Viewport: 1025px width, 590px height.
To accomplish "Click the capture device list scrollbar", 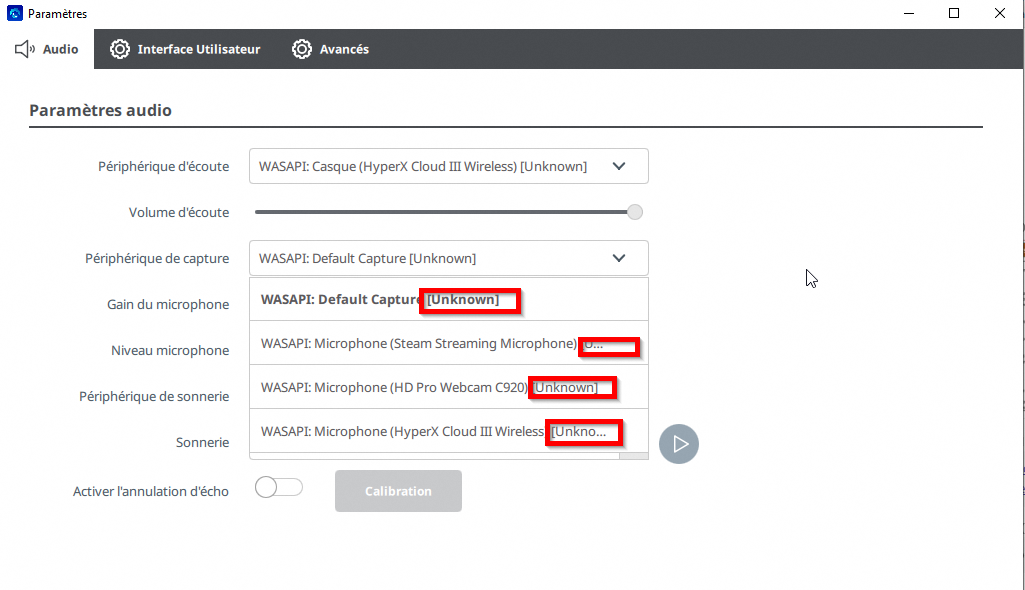I will click(x=633, y=456).
